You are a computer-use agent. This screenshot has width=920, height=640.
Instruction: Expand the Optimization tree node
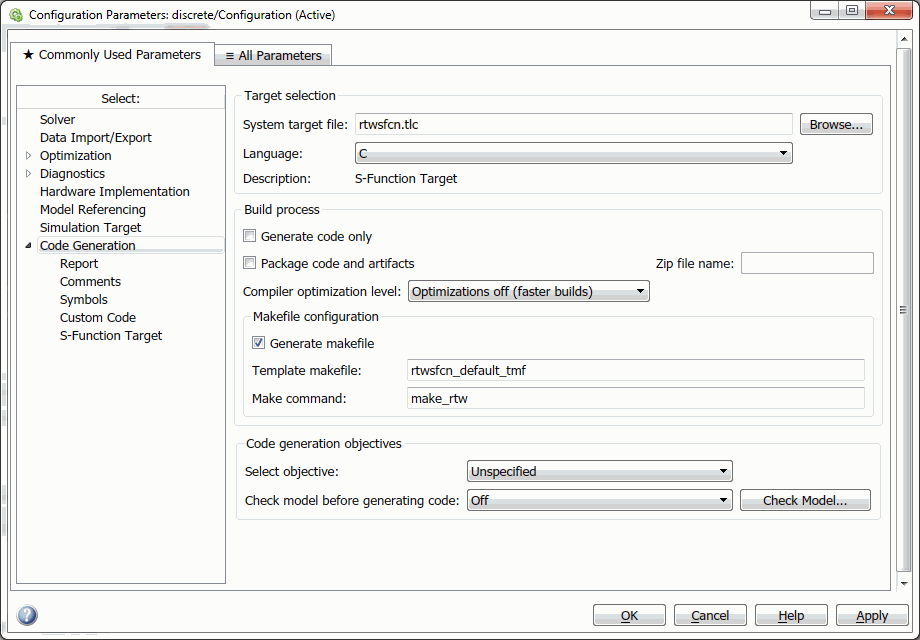28,155
